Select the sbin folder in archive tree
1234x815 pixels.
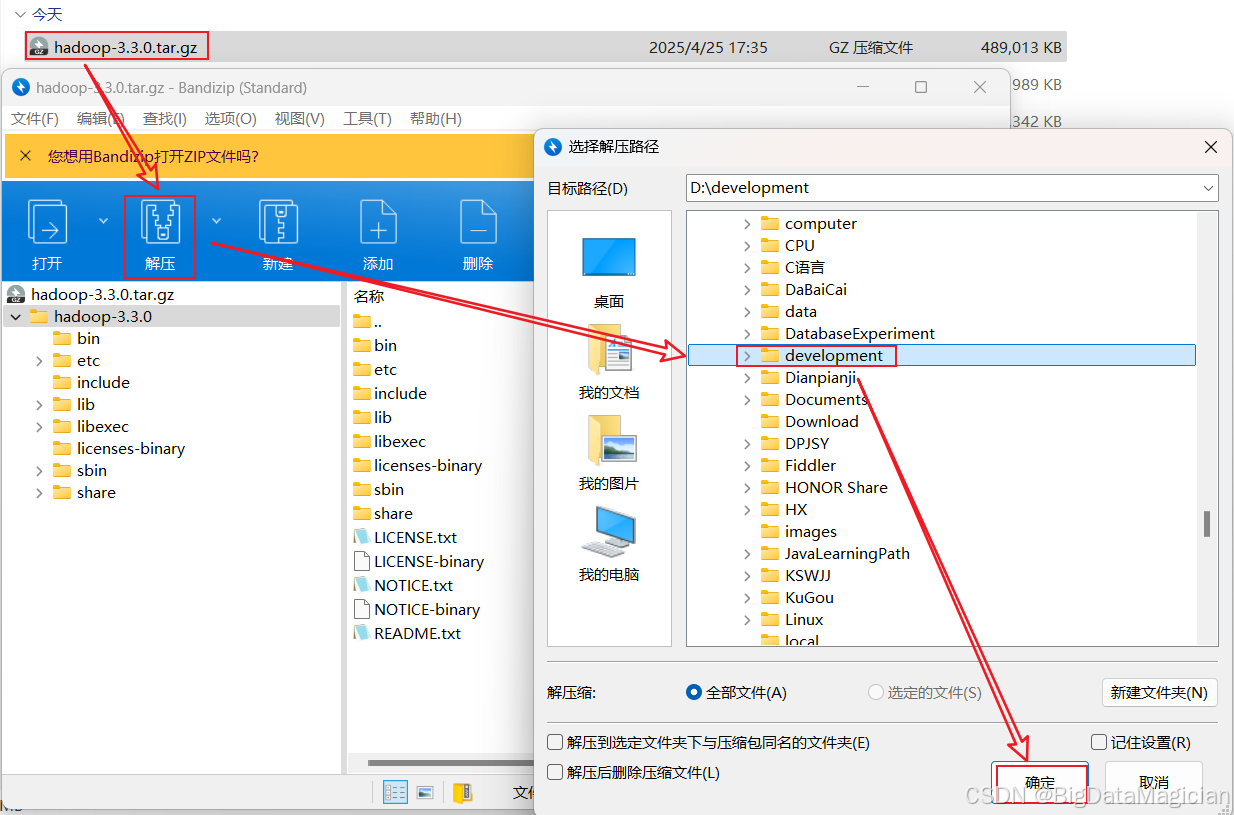pyautogui.click(x=91, y=471)
